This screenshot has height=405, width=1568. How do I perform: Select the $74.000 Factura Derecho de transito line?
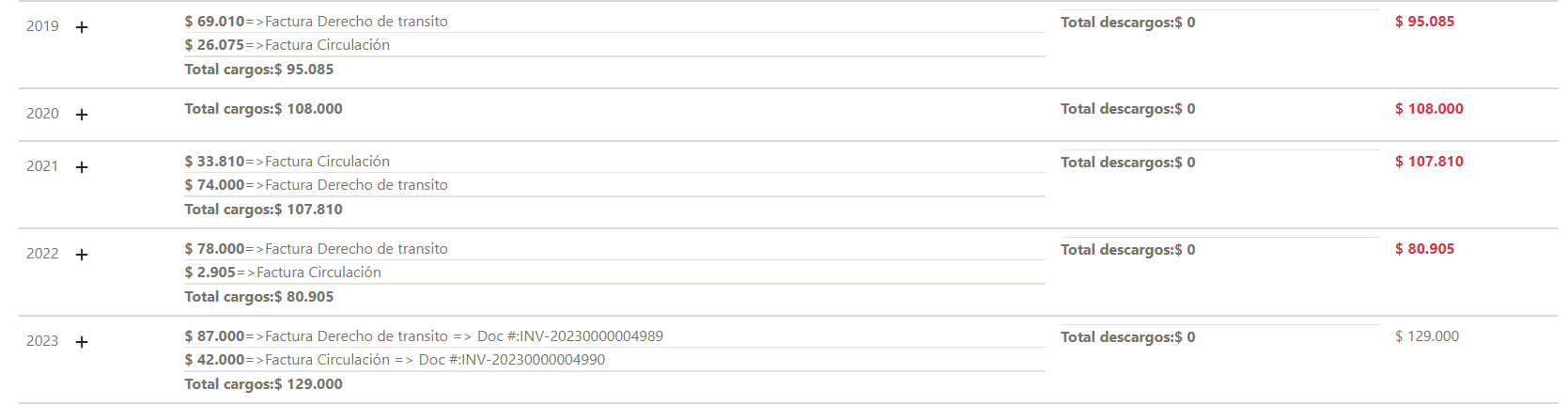point(317,185)
